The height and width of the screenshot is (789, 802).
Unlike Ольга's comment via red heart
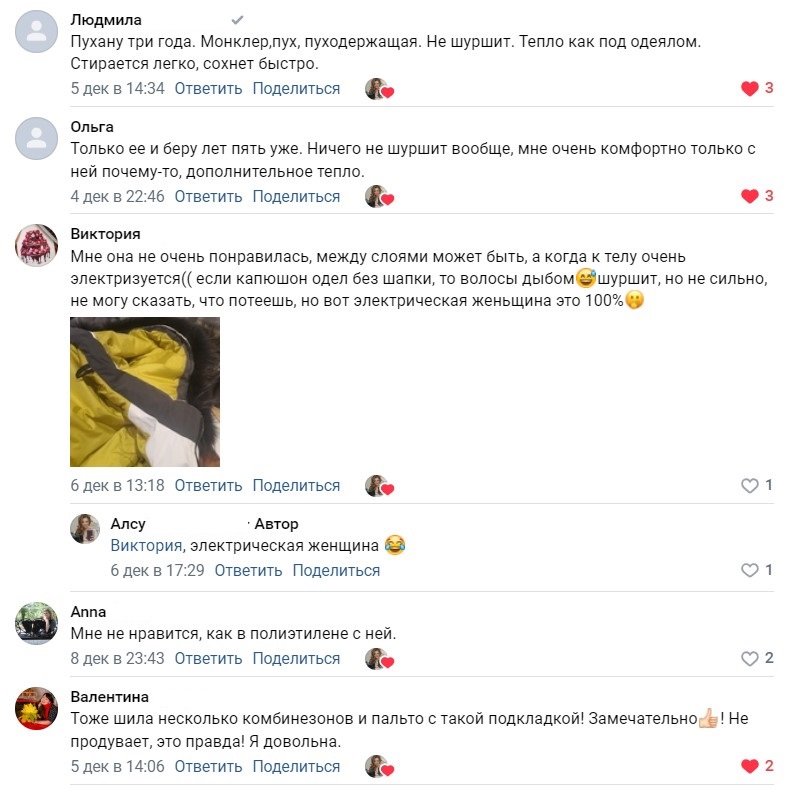[749, 196]
